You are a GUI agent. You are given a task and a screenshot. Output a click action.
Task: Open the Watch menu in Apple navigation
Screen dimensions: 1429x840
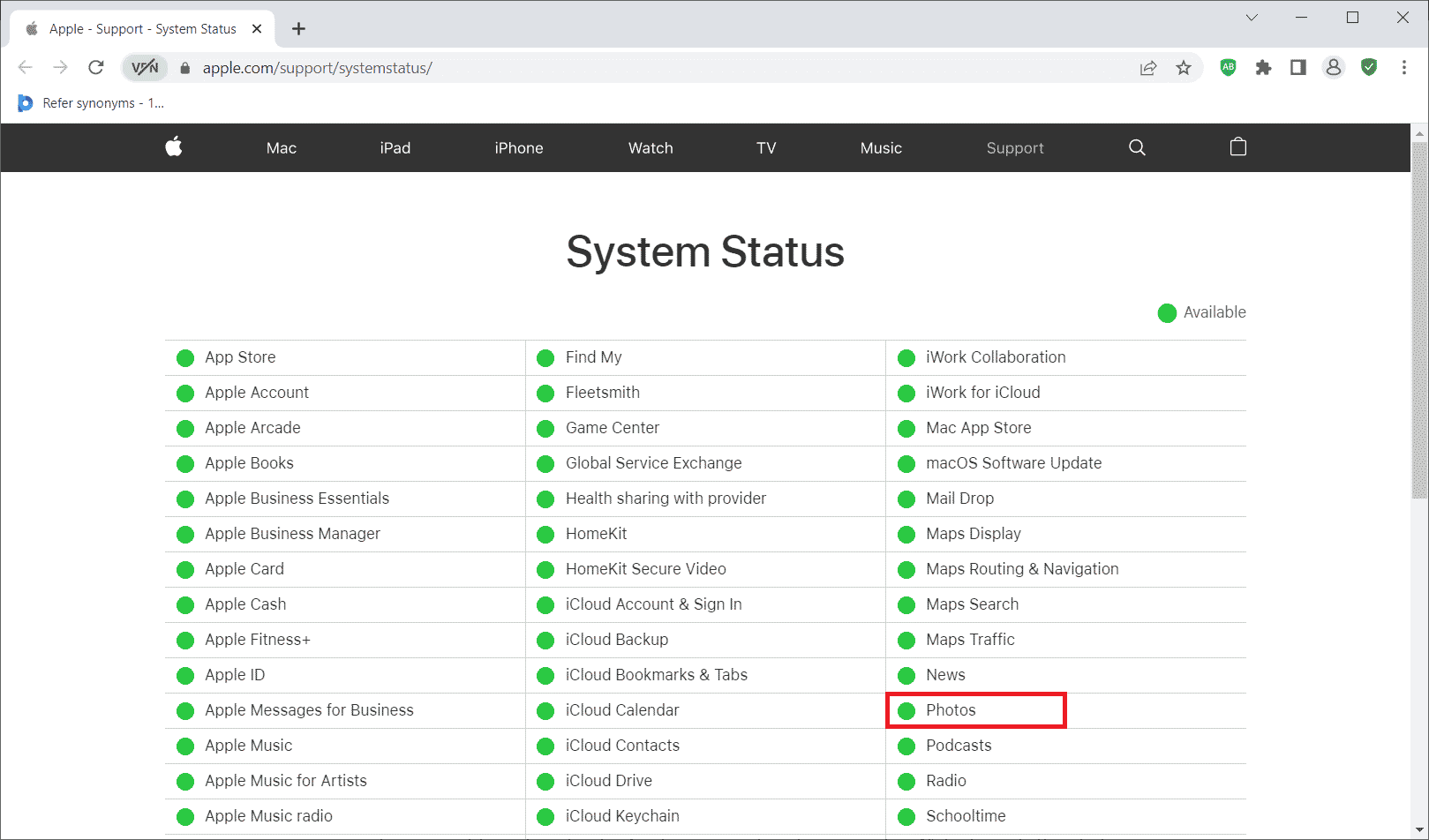pyautogui.click(x=651, y=148)
